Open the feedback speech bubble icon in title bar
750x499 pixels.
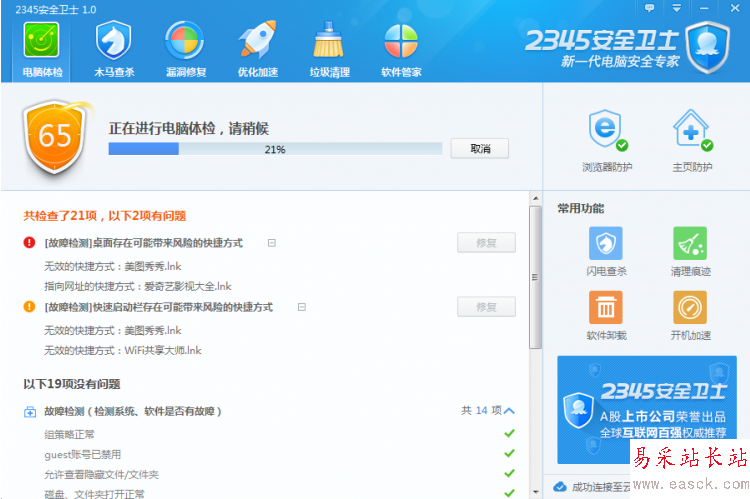tap(649, 8)
